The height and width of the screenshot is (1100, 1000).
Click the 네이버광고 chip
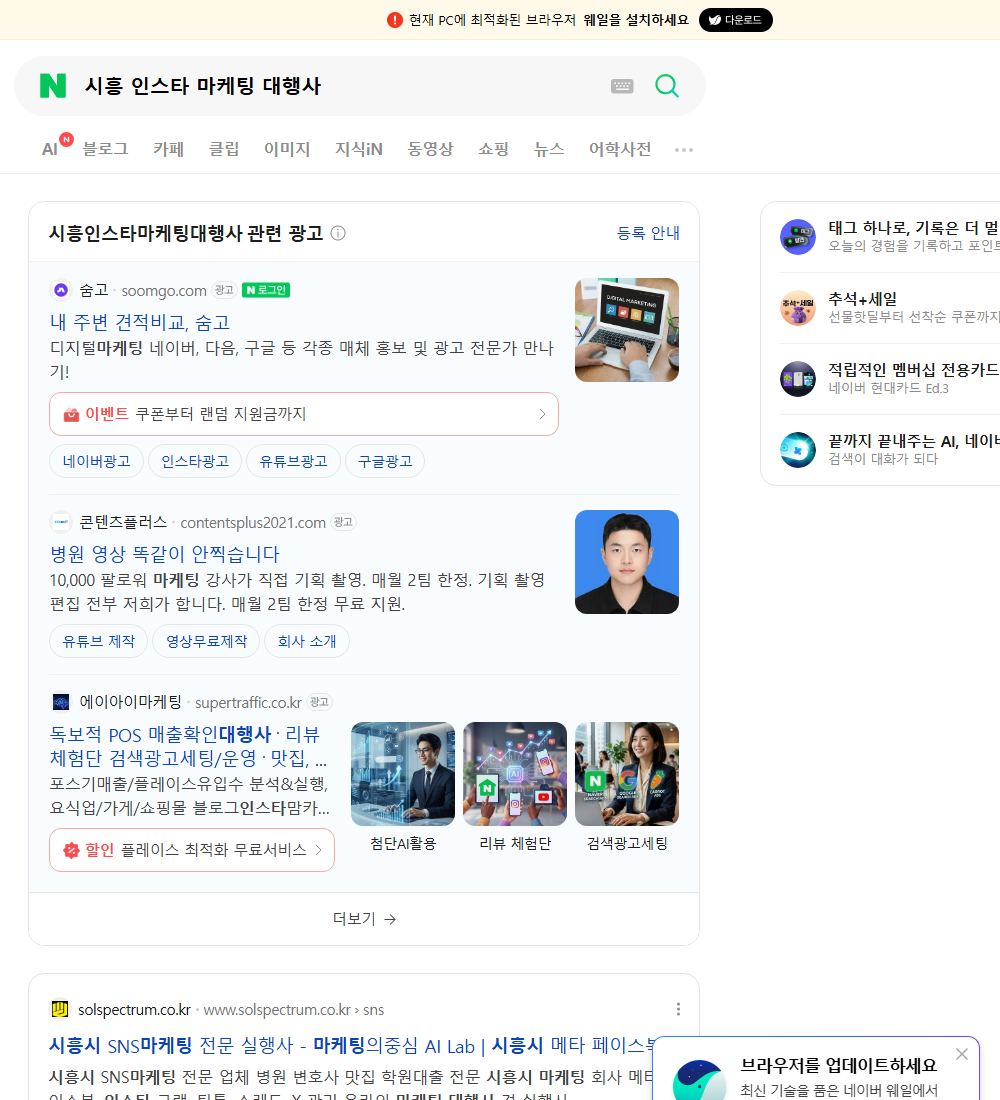tap(96, 461)
